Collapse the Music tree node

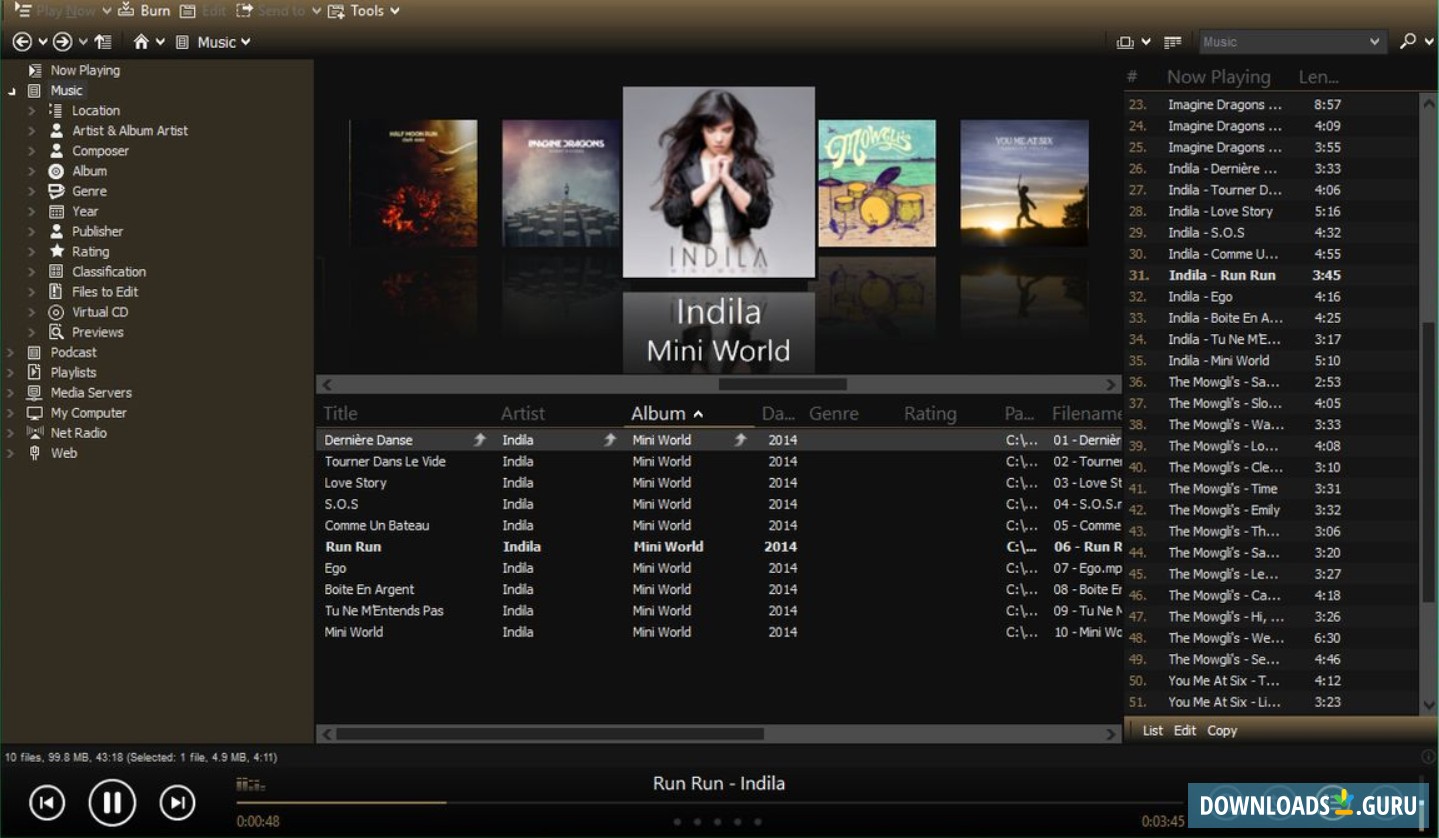point(12,91)
